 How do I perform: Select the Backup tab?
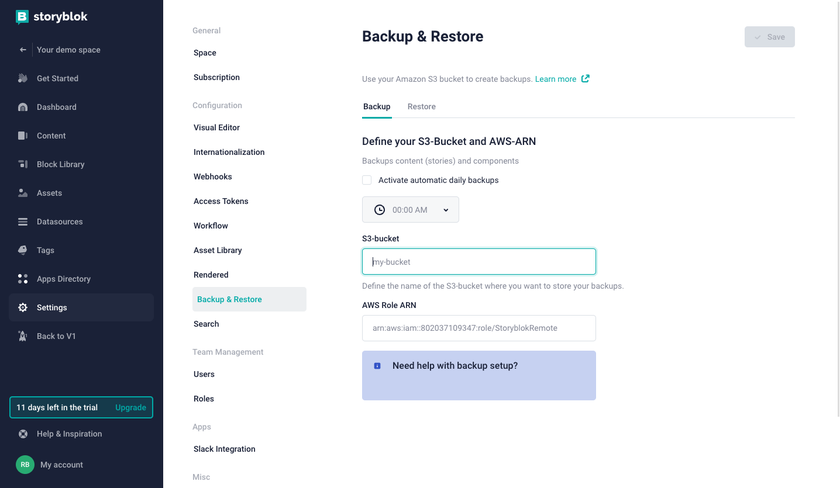(377, 107)
